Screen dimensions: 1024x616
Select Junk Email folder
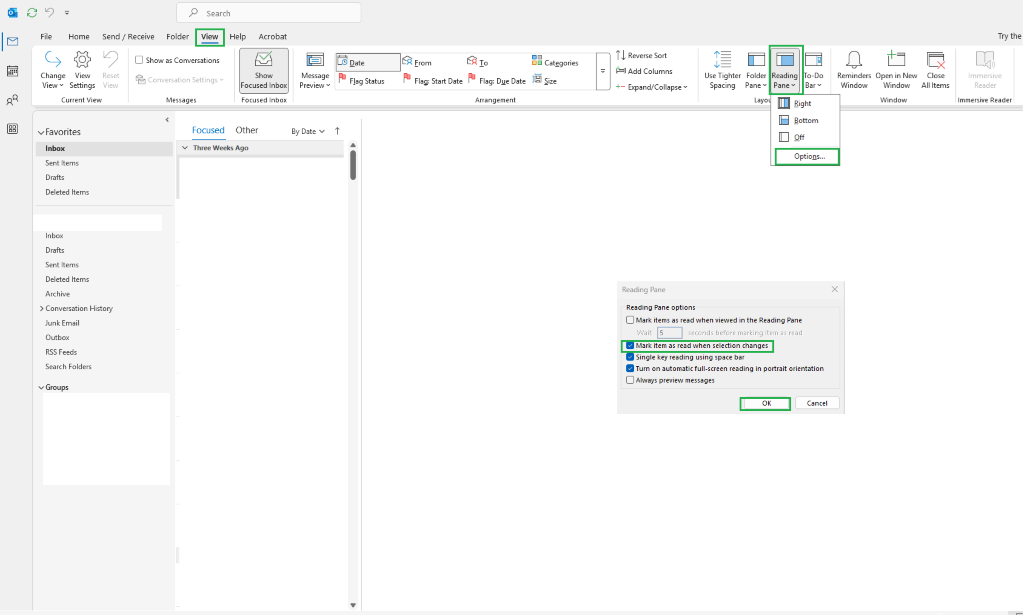coord(62,323)
